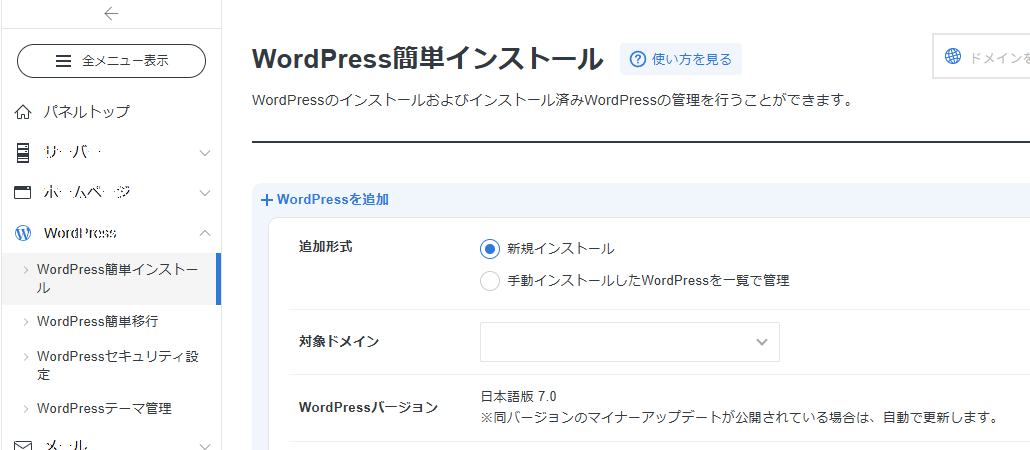Click WordPressを追加 link

click(x=333, y=200)
